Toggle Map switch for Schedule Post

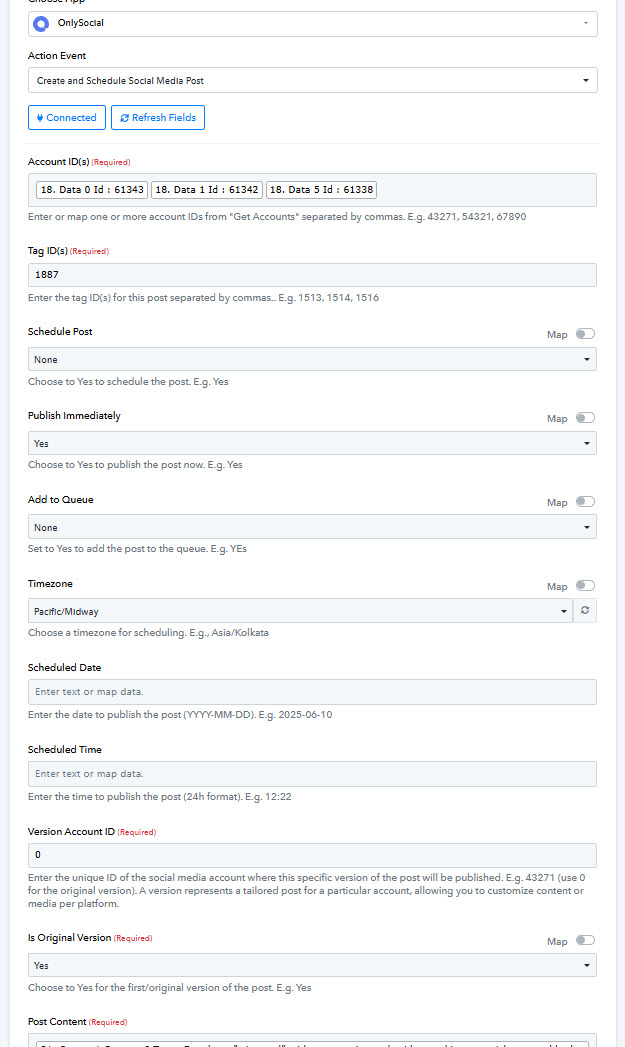point(585,334)
